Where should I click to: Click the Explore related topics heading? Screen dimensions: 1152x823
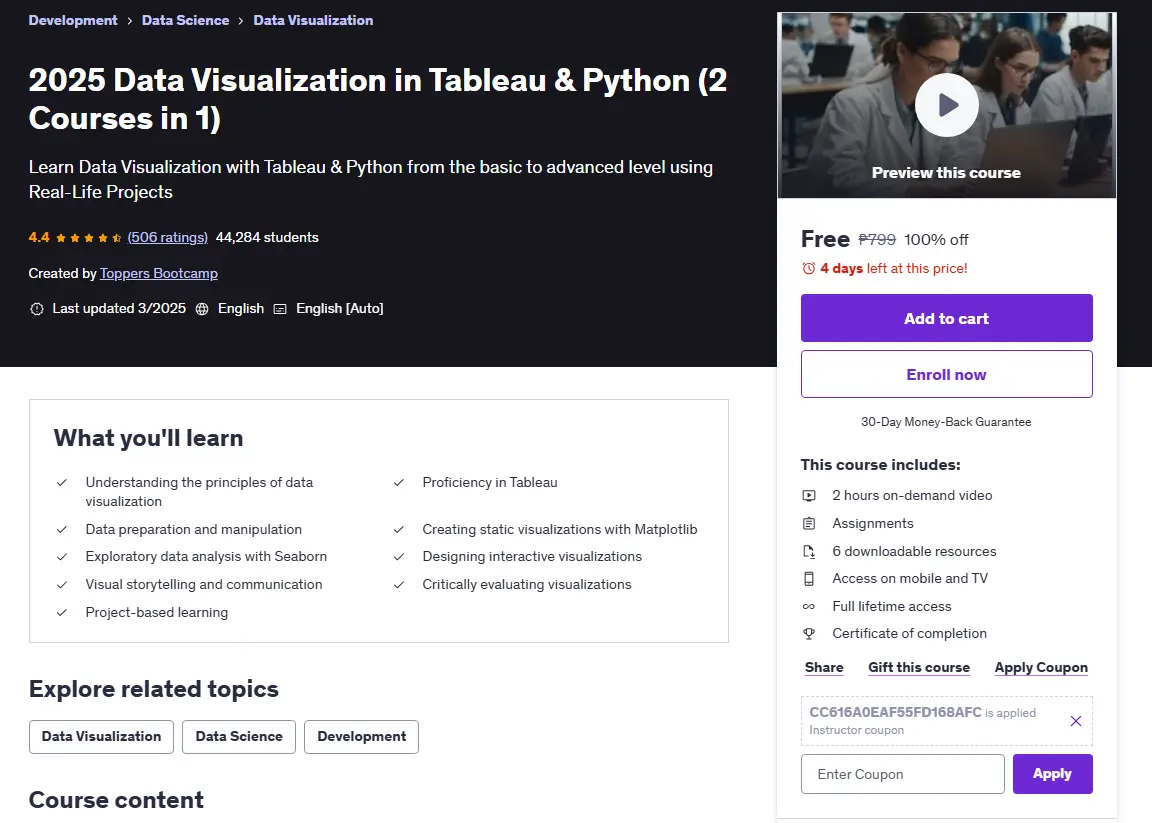tap(154, 689)
